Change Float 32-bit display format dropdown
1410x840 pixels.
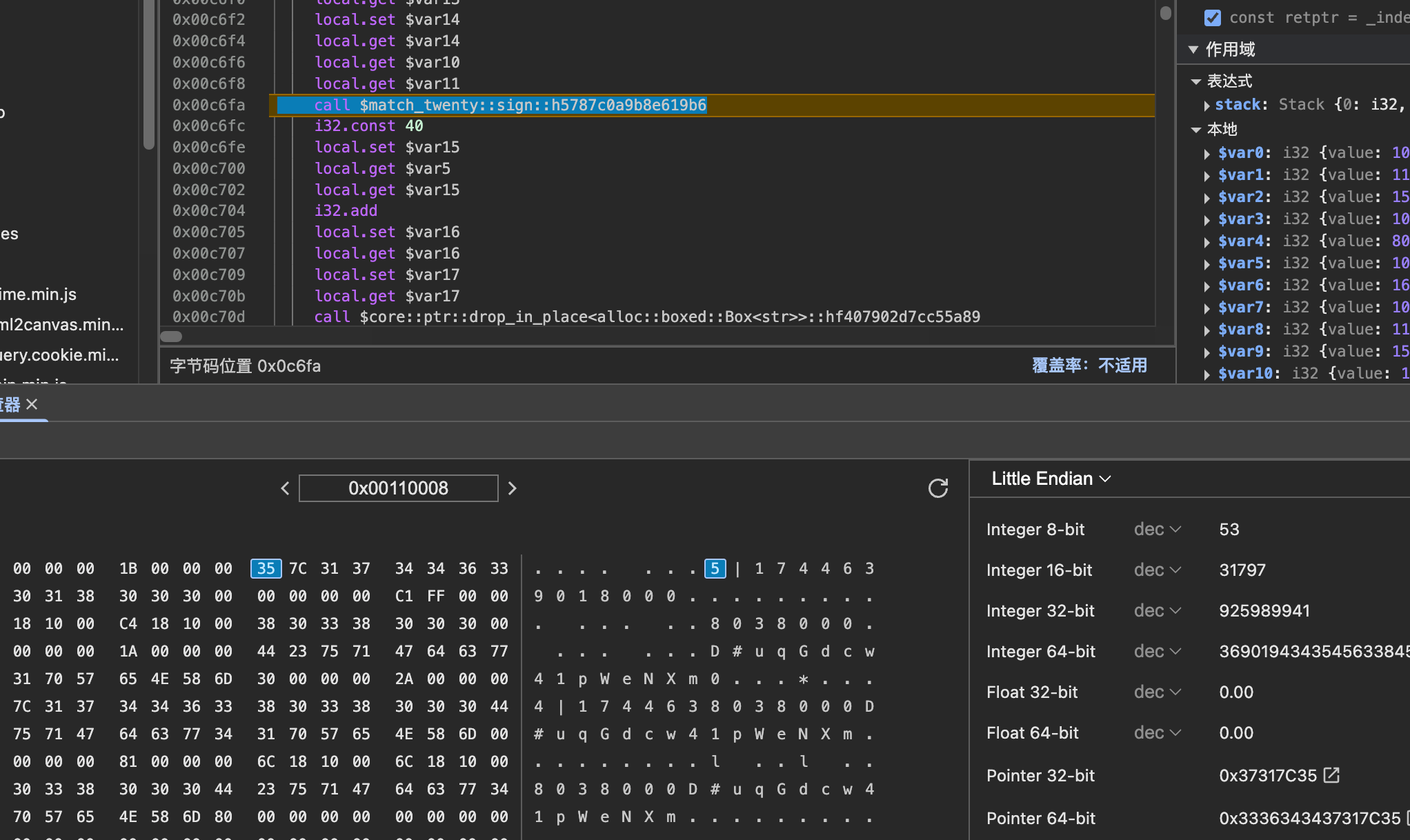pos(1157,692)
